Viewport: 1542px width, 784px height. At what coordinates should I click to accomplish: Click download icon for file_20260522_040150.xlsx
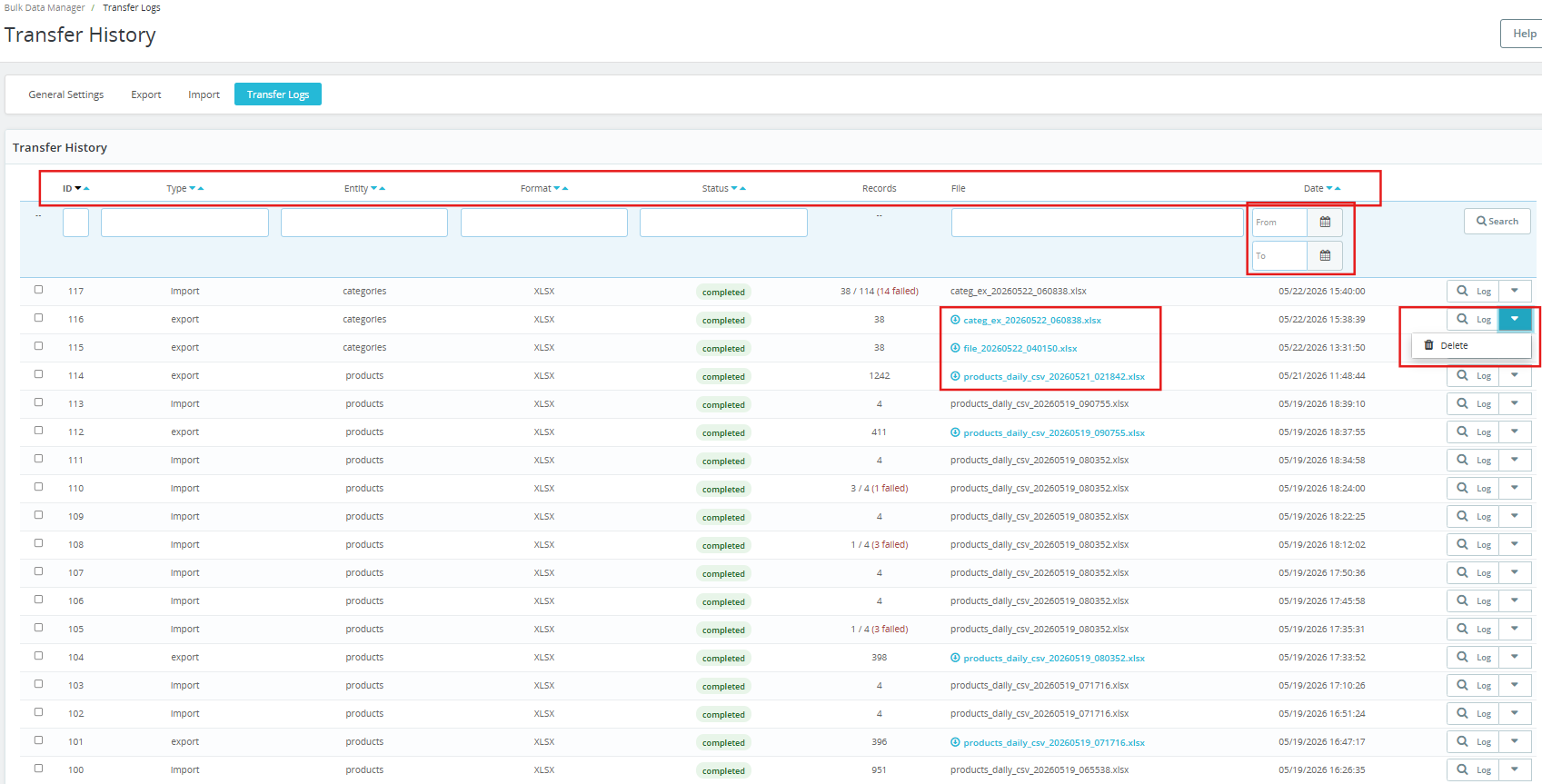coord(955,348)
